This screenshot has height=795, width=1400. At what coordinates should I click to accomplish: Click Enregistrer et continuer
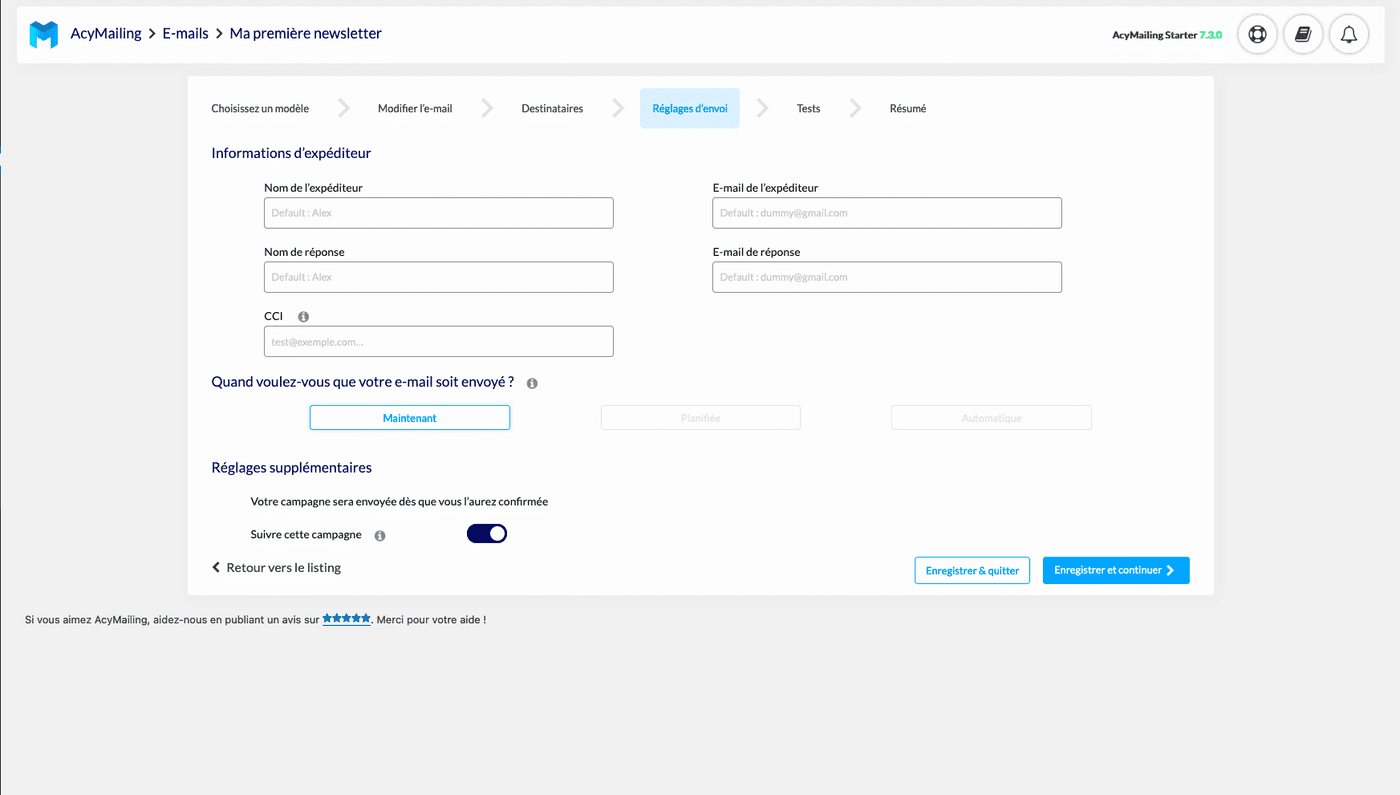1116,570
